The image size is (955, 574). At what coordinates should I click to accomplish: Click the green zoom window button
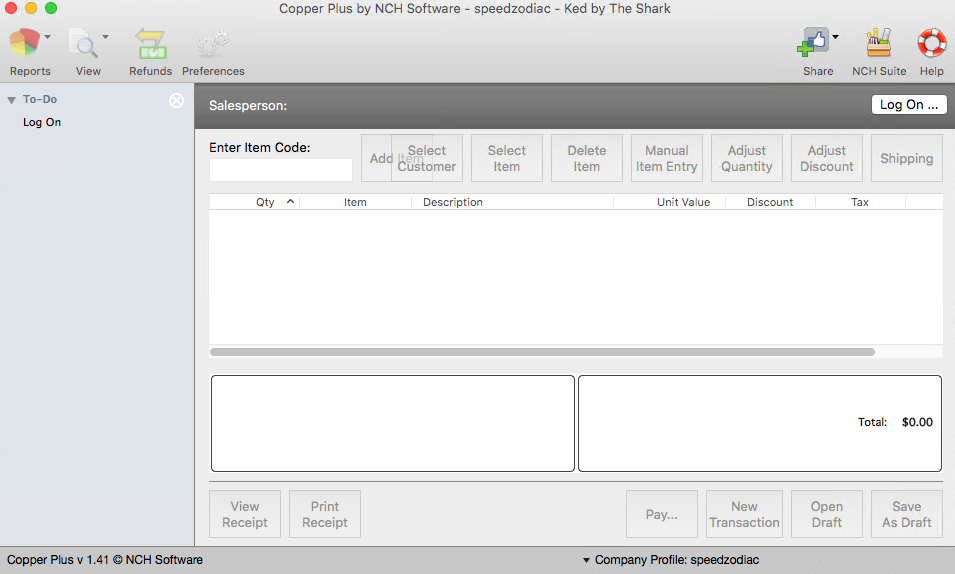(x=51, y=8)
